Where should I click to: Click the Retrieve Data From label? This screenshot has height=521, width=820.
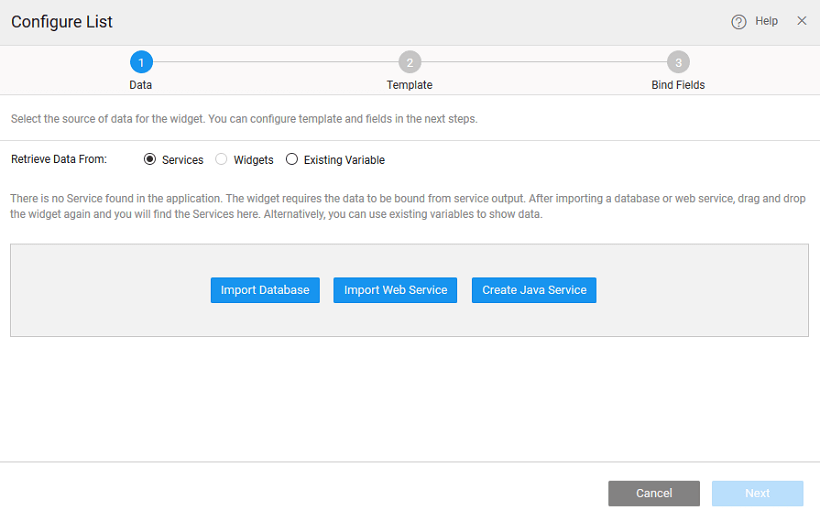point(59,159)
